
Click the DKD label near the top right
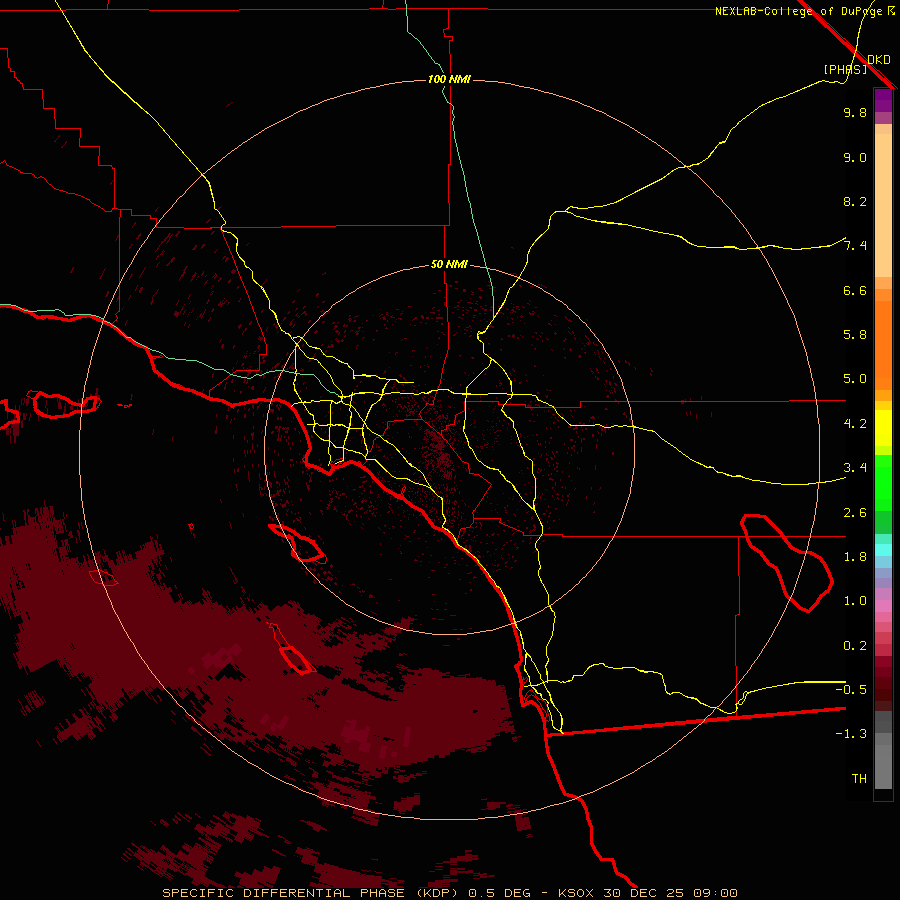[x=879, y=60]
